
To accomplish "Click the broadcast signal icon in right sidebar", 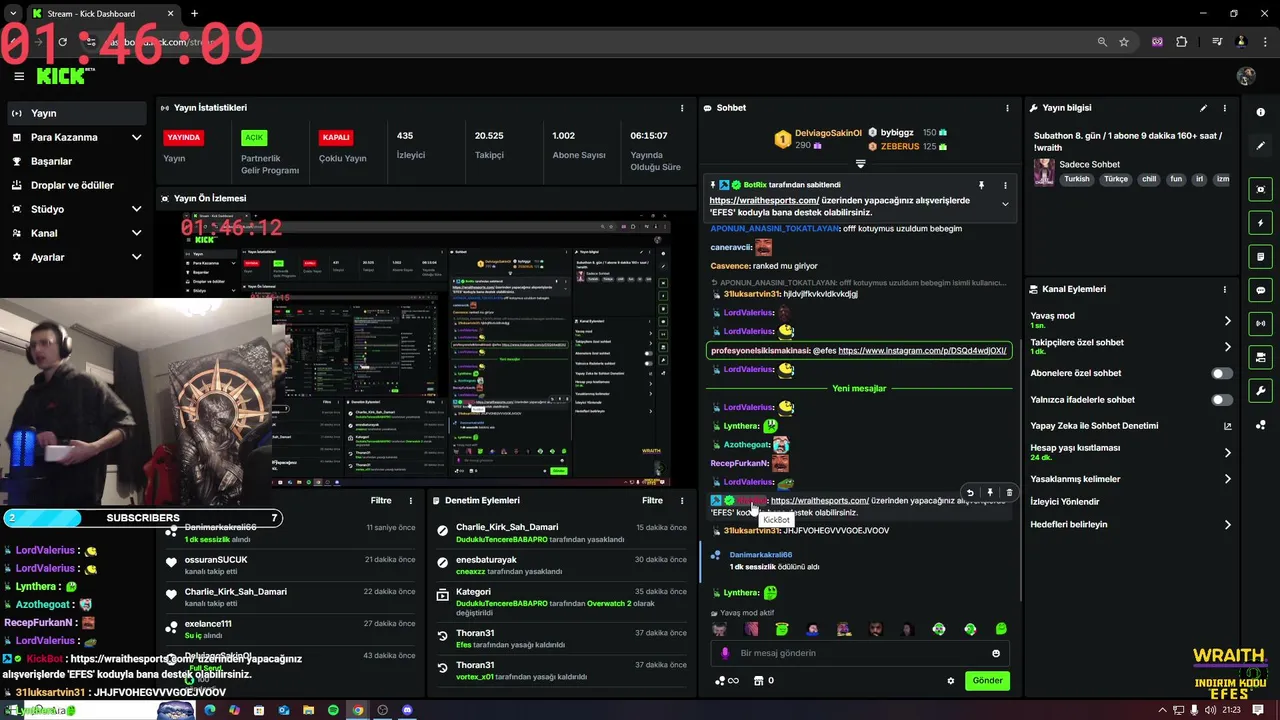I will (1260, 323).
